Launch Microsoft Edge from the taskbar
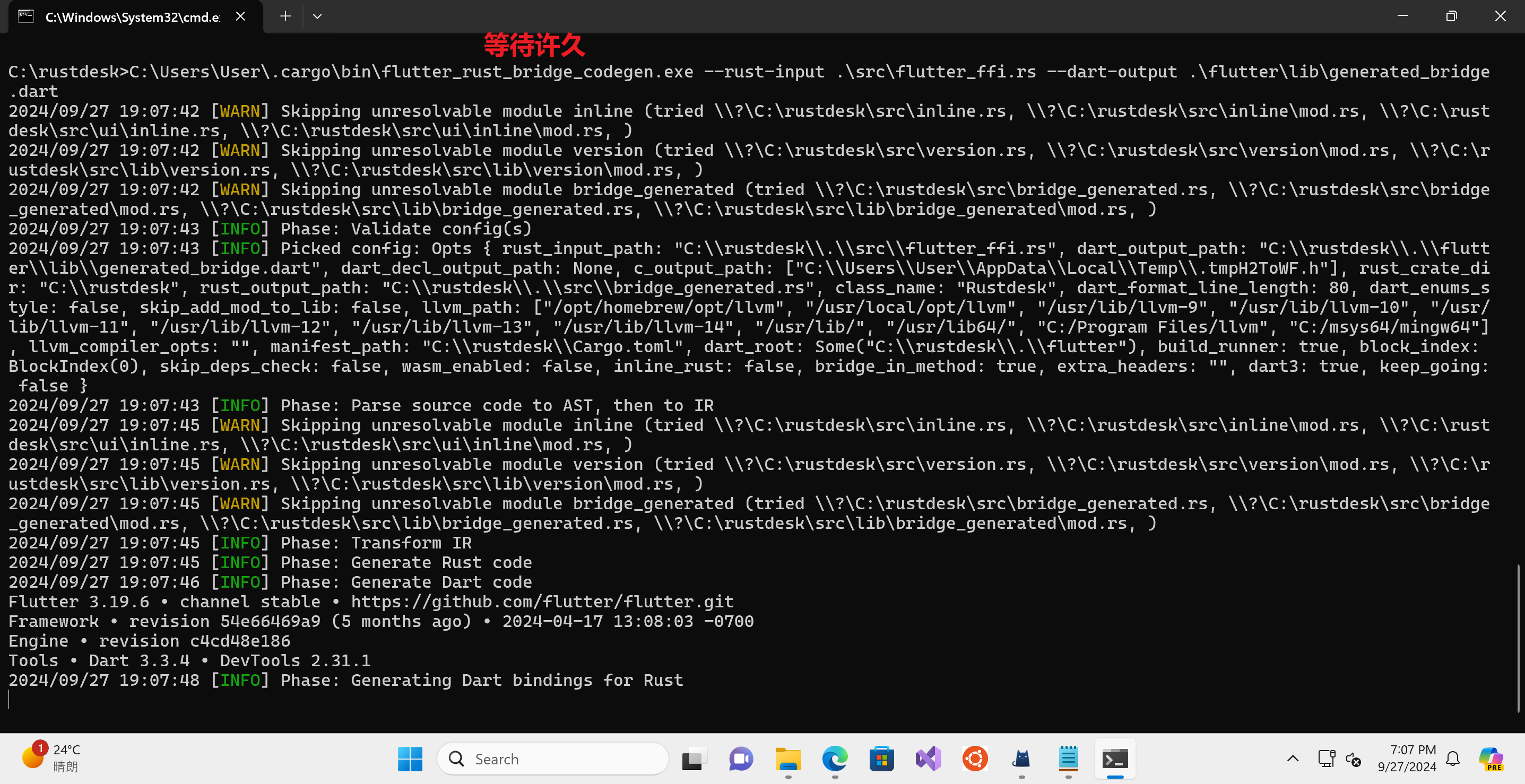 [835, 759]
